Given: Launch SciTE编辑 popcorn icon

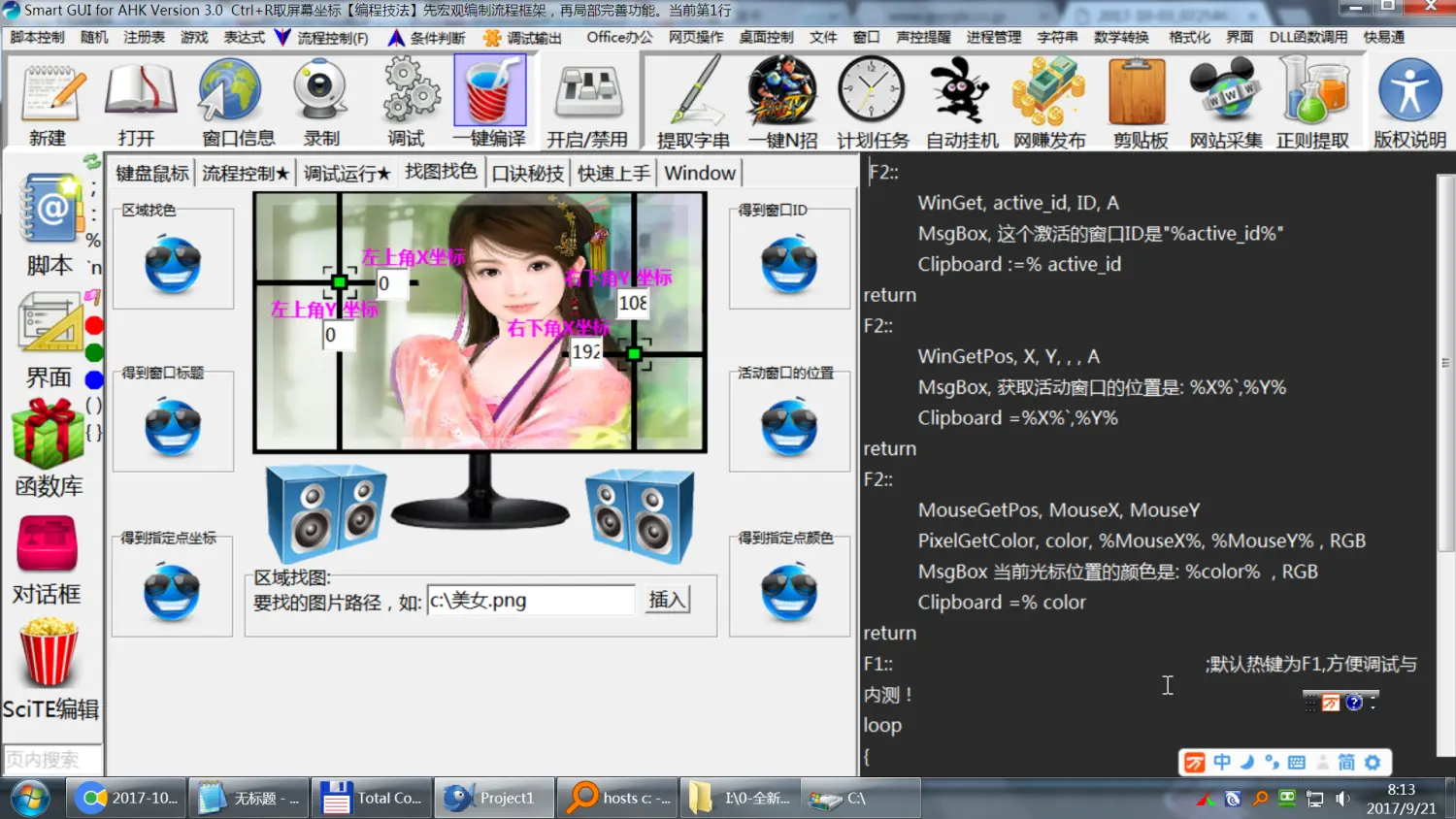Looking at the screenshot, I should point(49,655).
